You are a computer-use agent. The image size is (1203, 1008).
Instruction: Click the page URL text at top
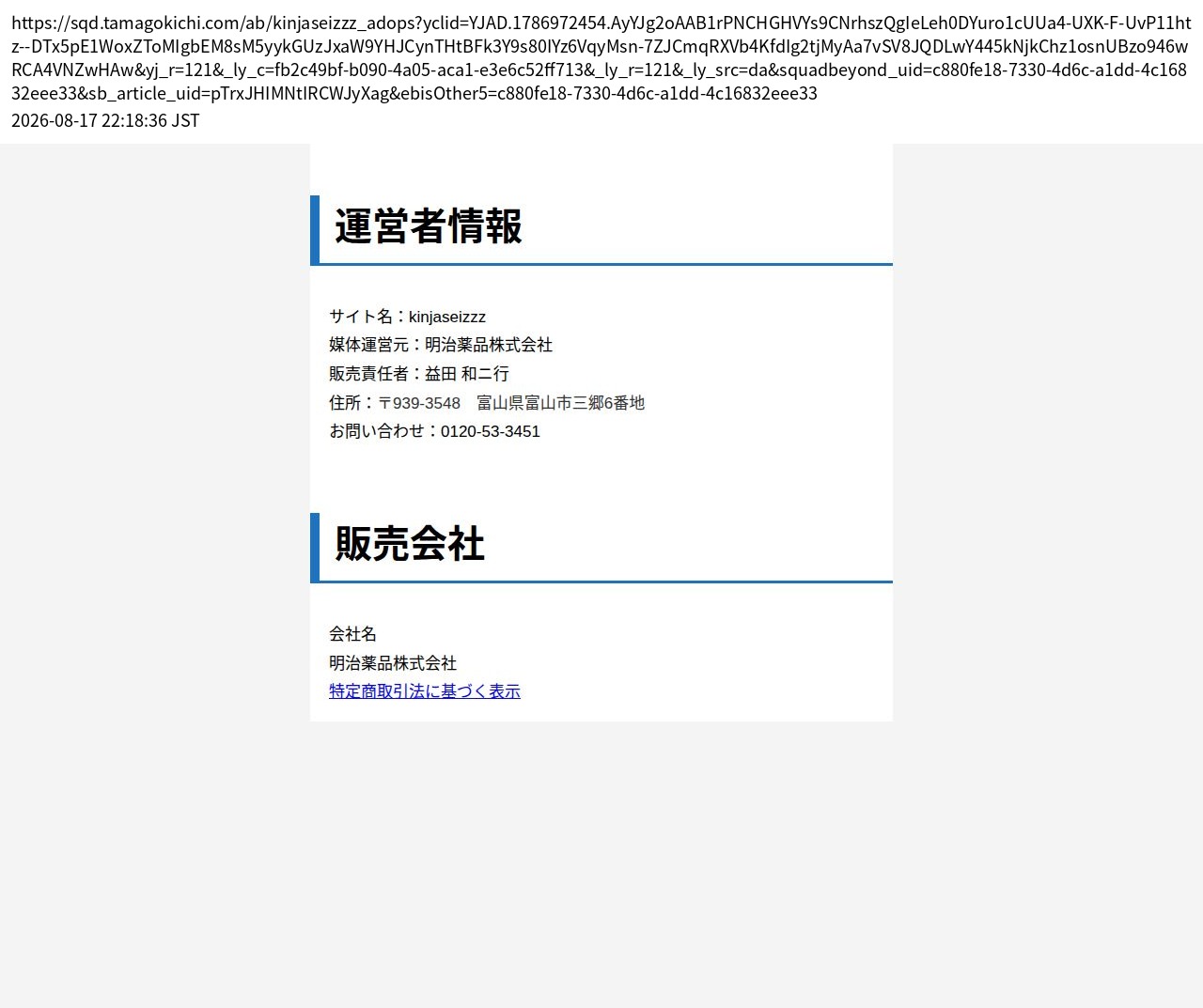601,57
